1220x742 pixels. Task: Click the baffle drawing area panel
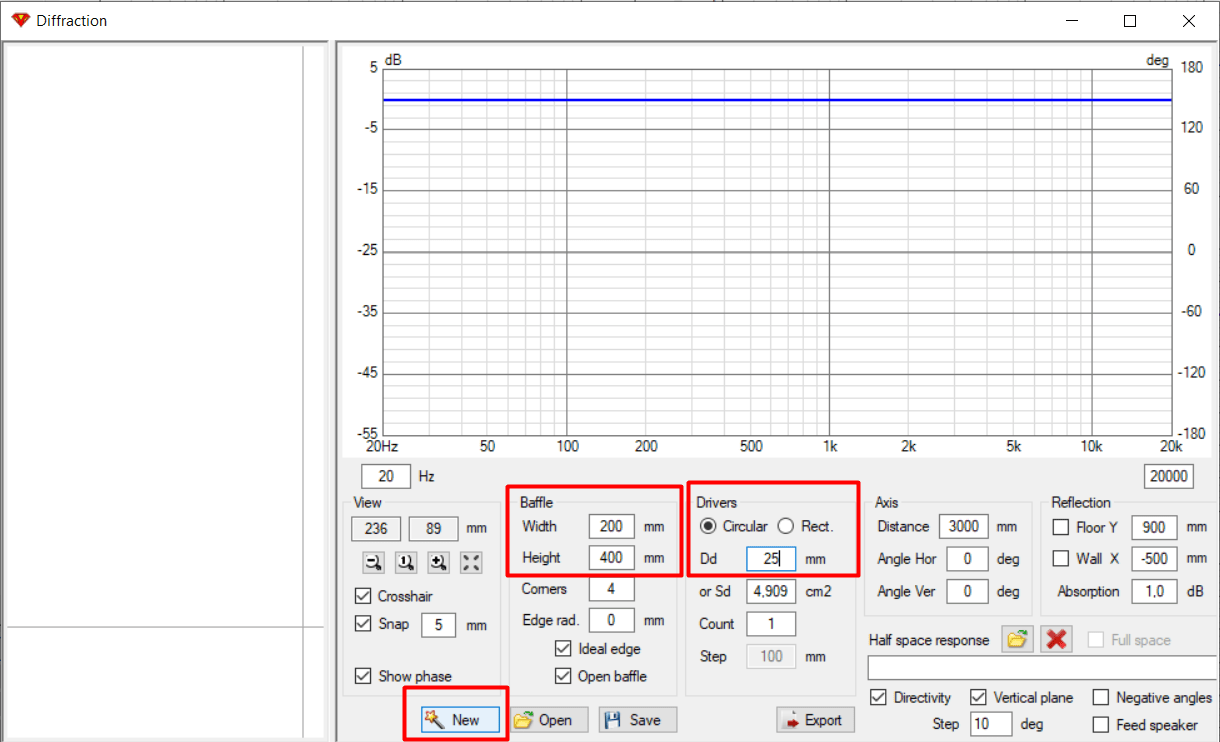point(165,392)
